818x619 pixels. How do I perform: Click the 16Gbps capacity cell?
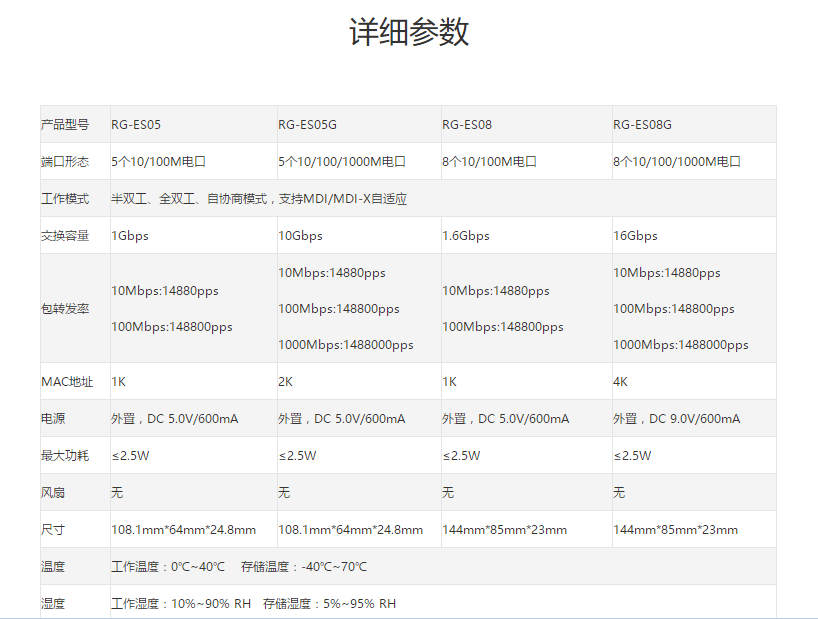[635, 236]
